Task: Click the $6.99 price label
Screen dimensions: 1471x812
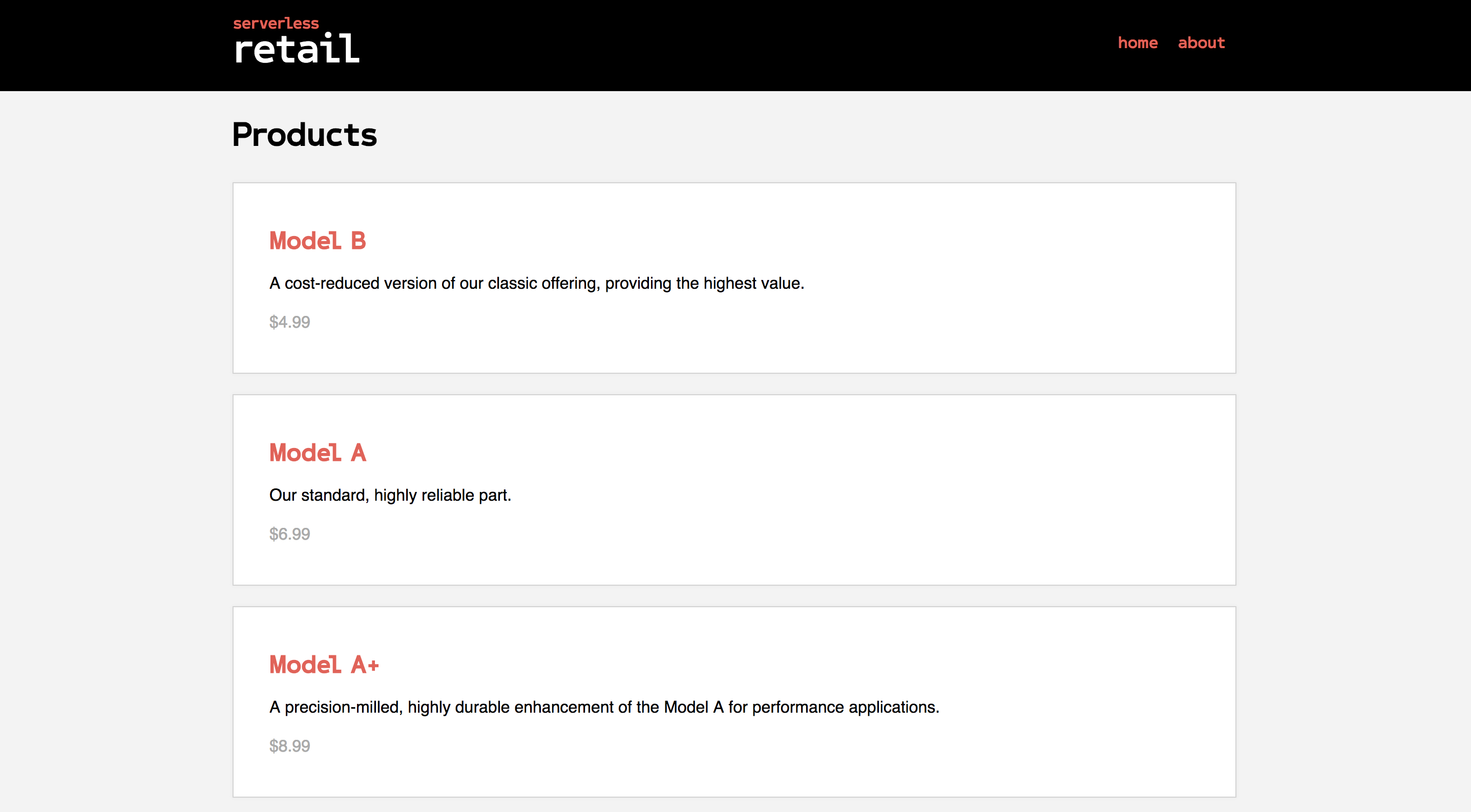Action: pos(289,534)
